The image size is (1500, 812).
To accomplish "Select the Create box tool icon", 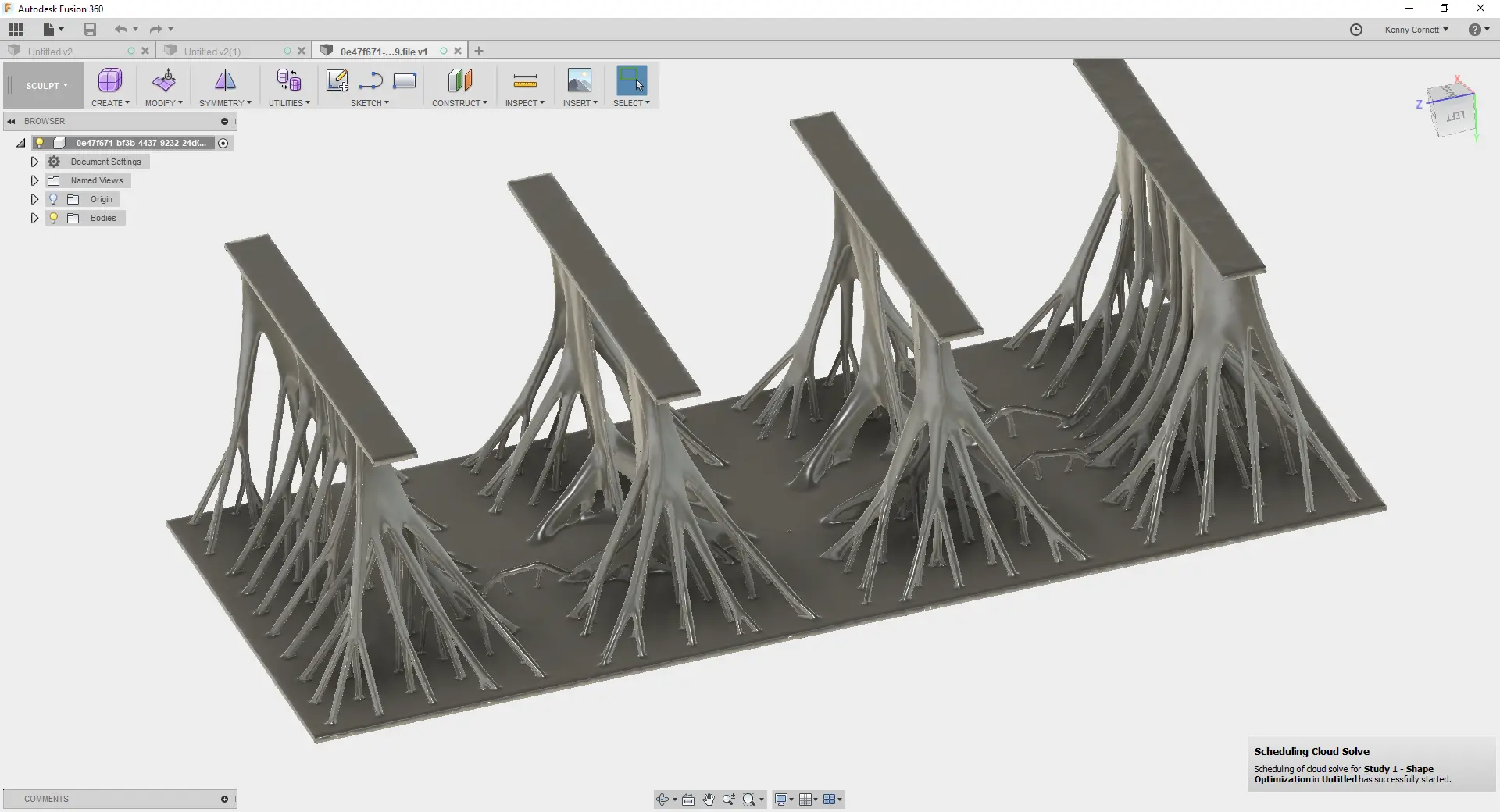I will (110, 80).
